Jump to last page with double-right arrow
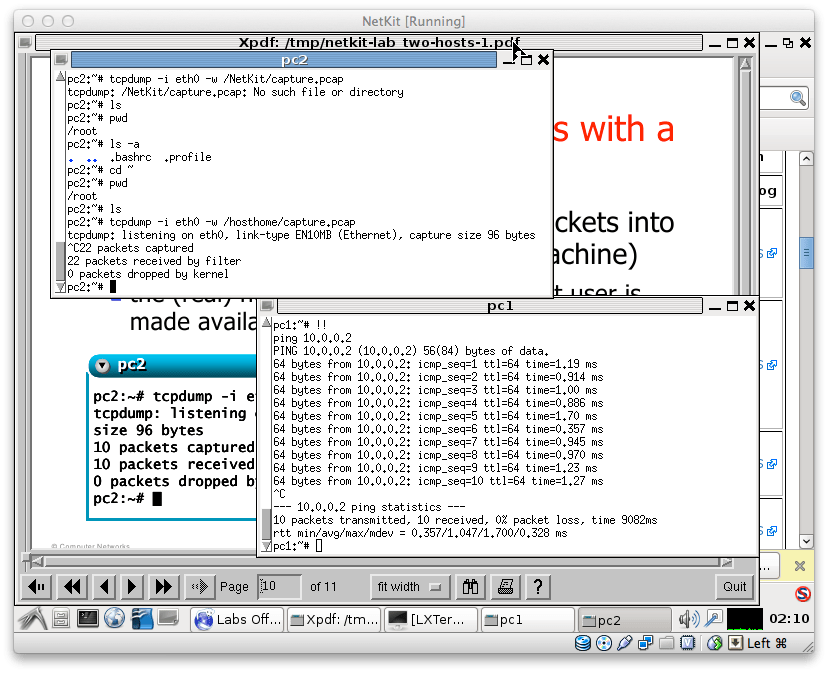828x673 pixels. (164, 586)
